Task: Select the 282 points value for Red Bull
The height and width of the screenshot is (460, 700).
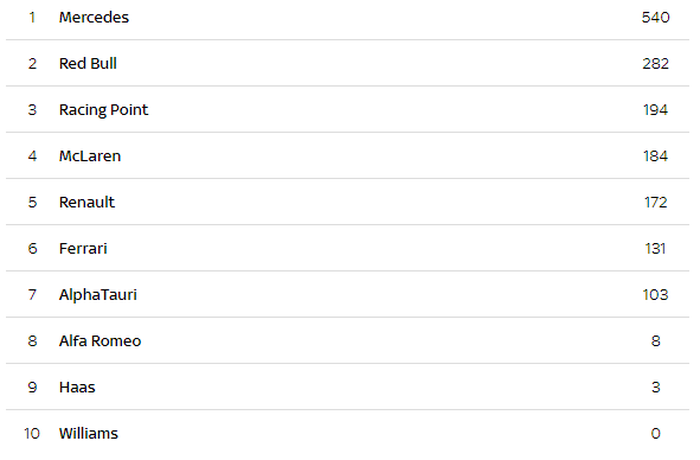Action: 655,64
